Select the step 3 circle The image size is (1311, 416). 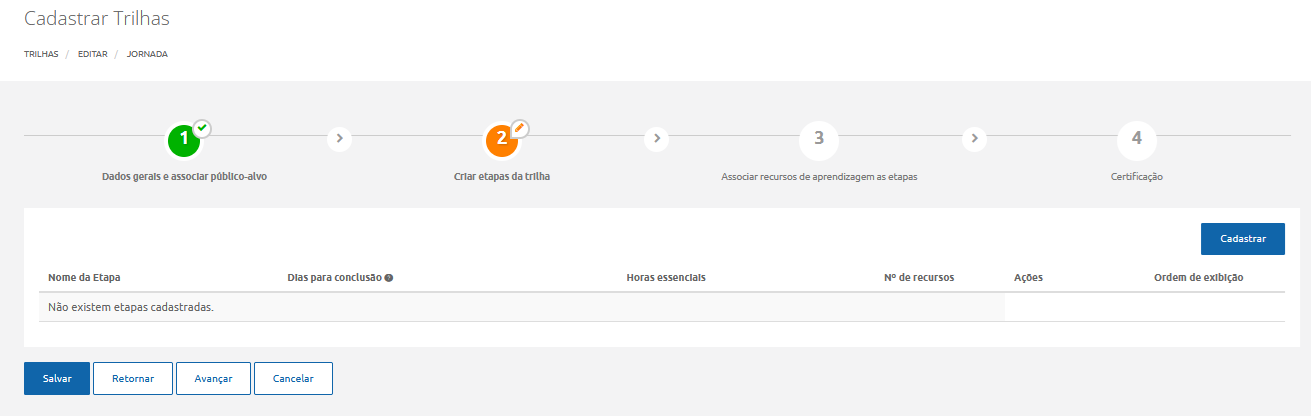(x=819, y=139)
